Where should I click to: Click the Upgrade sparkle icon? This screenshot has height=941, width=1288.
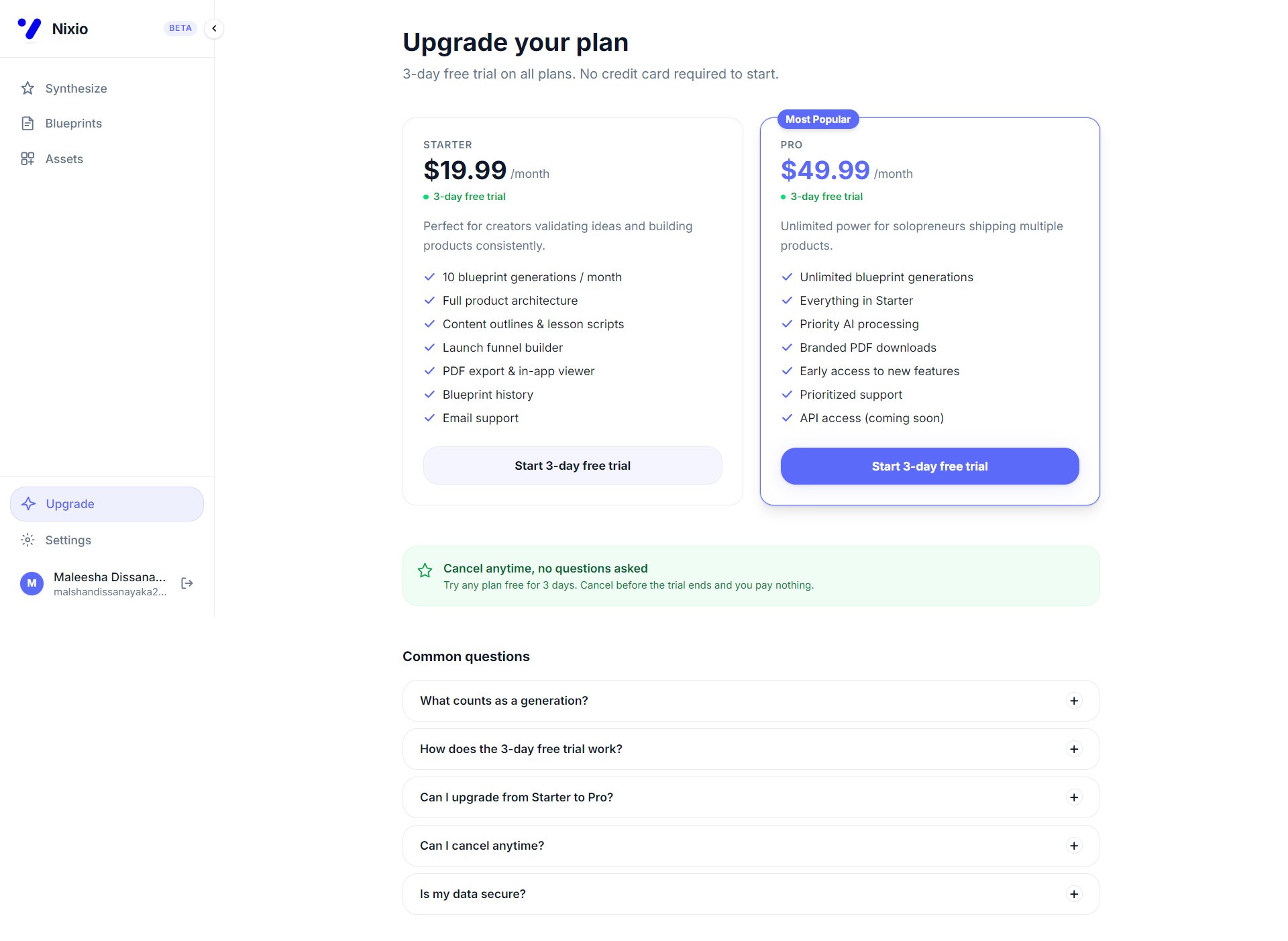point(28,503)
